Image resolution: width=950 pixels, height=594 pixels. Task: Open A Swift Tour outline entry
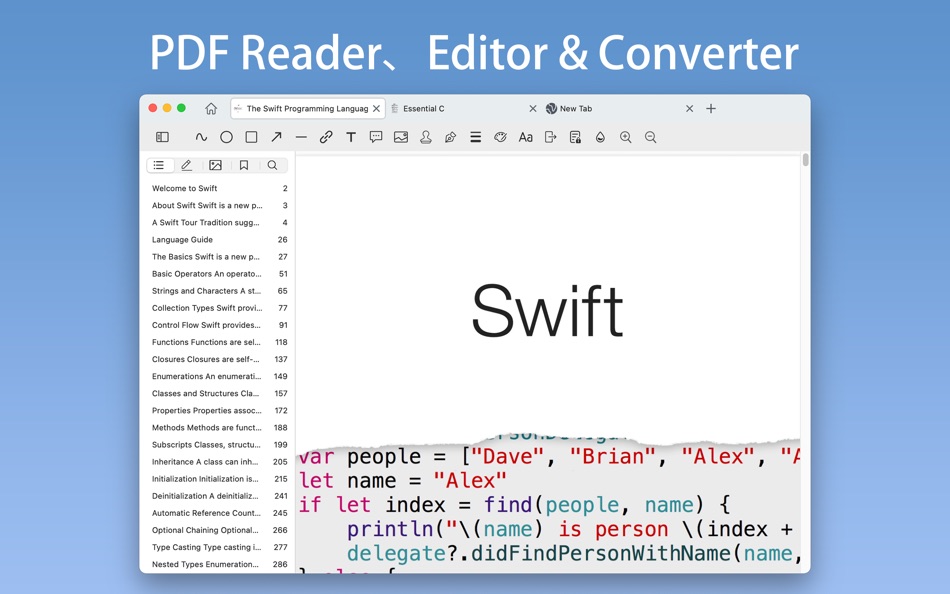[x=219, y=222]
